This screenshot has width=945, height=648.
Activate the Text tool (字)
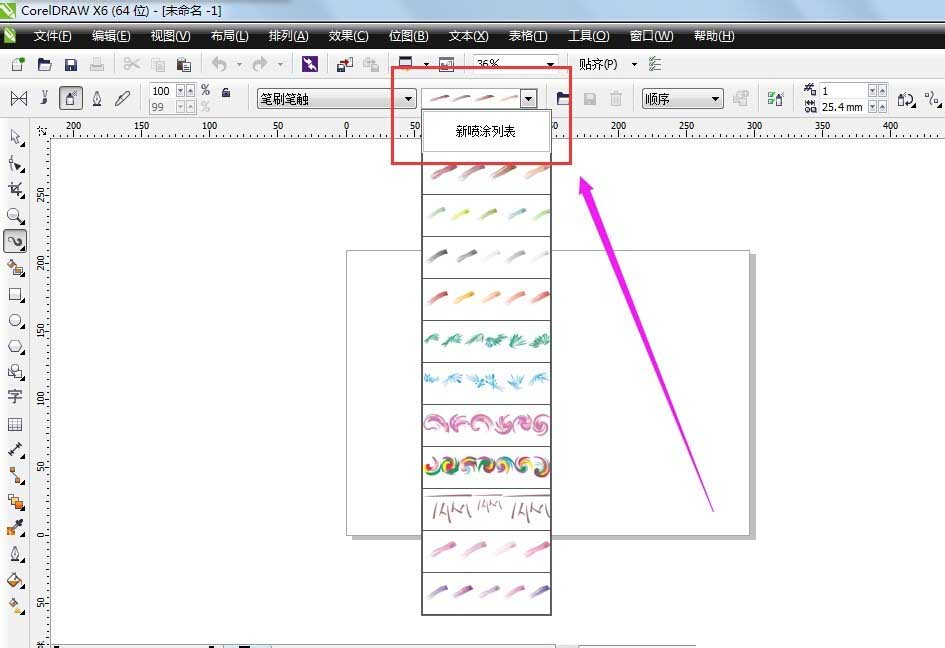pos(15,397)
